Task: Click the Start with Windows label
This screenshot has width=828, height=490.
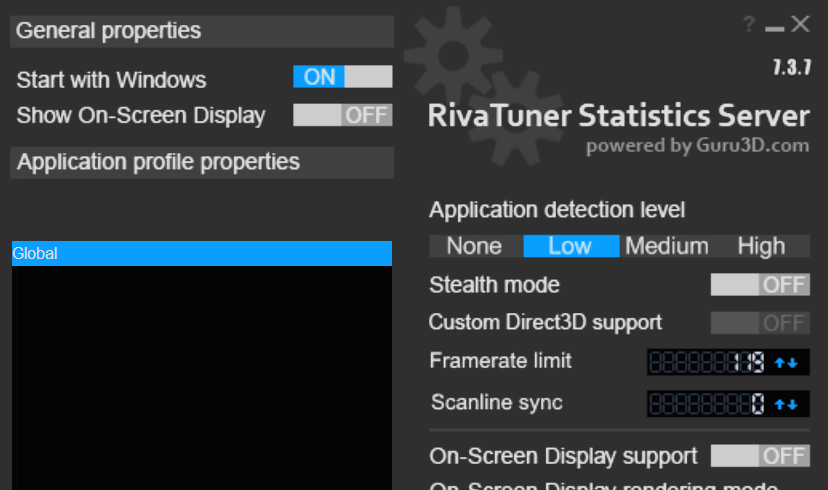Action: [111, 80]
